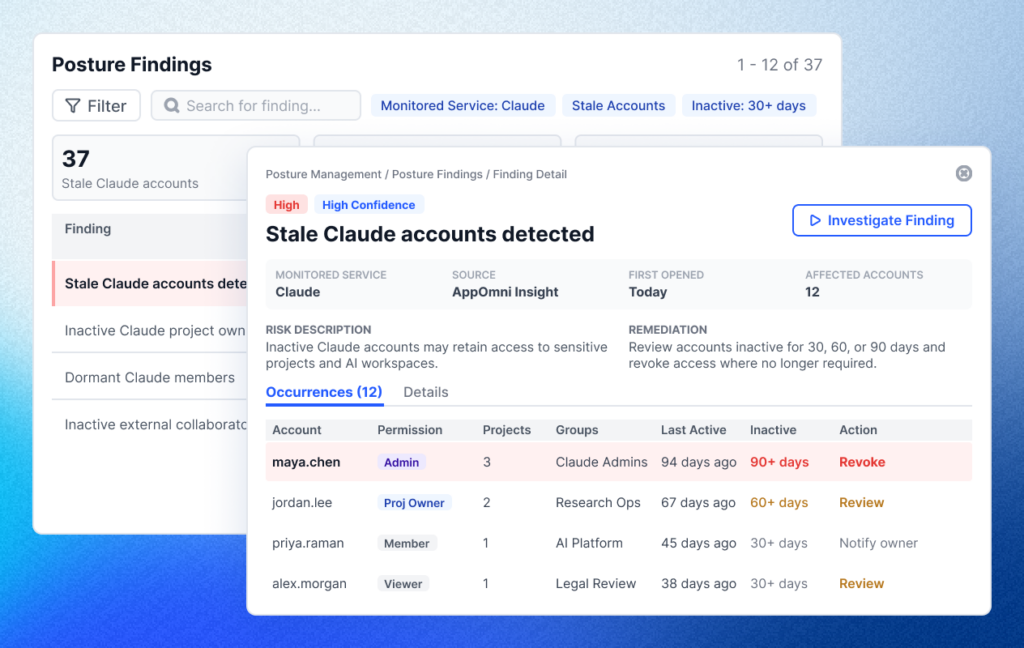Click the 1 - 12 of 37 pagination text
Viewport: 1024px width, 648px height.
(779, 65)
